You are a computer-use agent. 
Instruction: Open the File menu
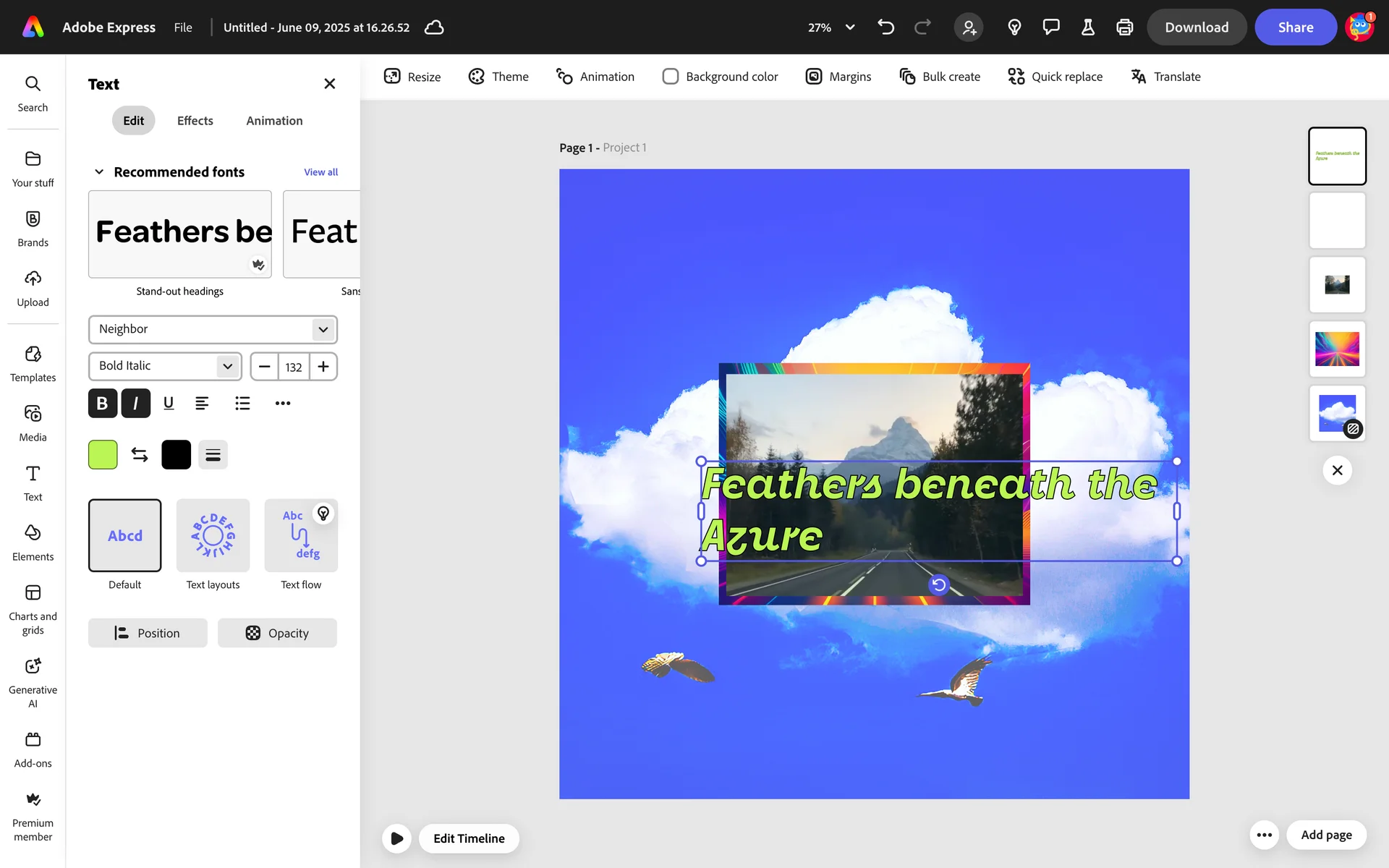183,27
